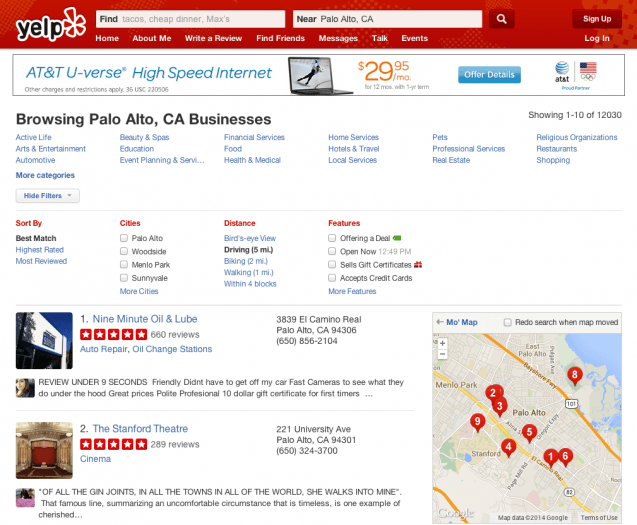Viewport: 637px width, 525px height.
Task: Click reviewer avatar under Stanford Theatre review
Action: click(25, 498)
